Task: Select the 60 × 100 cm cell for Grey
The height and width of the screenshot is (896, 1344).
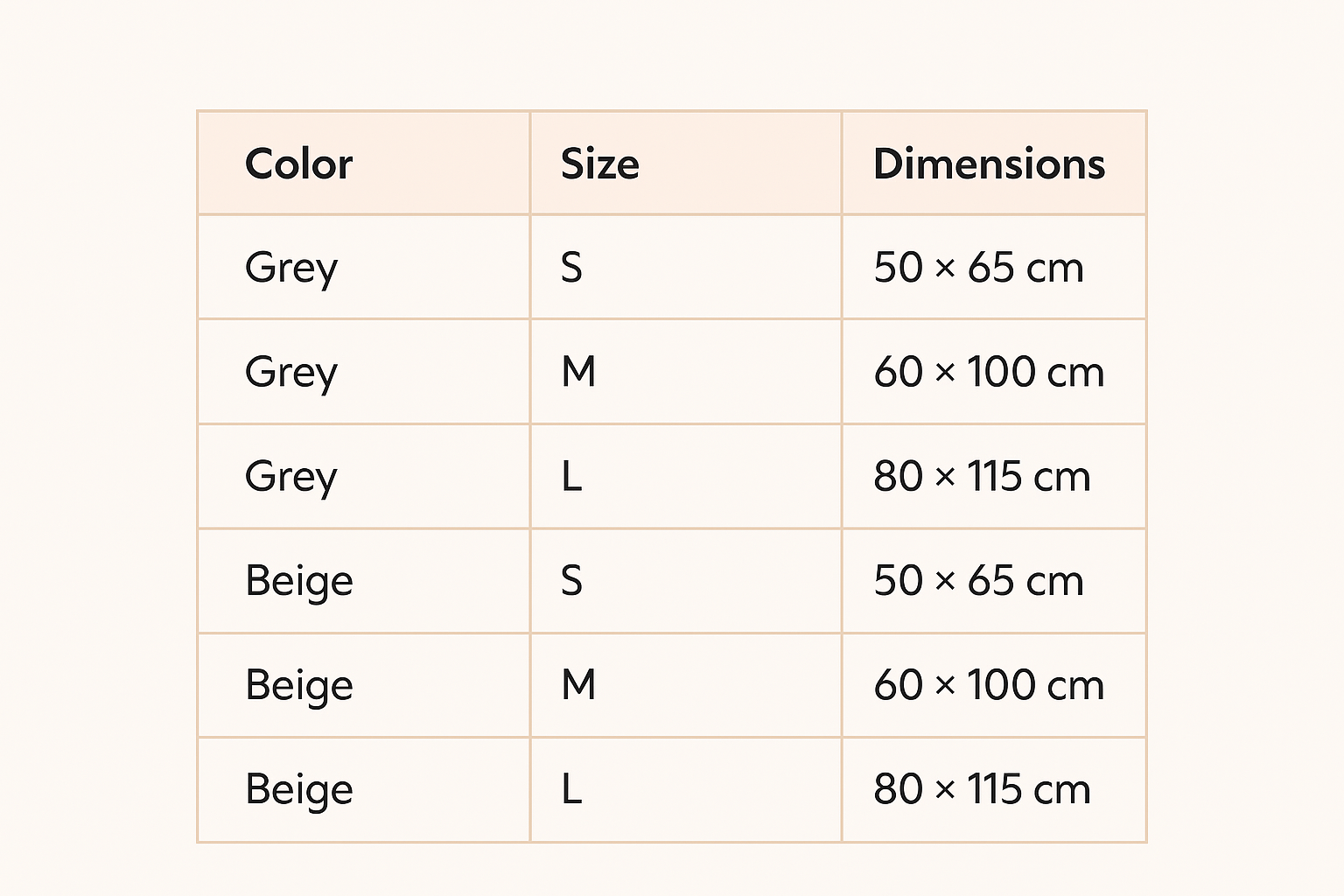Action: coord(989,372)
